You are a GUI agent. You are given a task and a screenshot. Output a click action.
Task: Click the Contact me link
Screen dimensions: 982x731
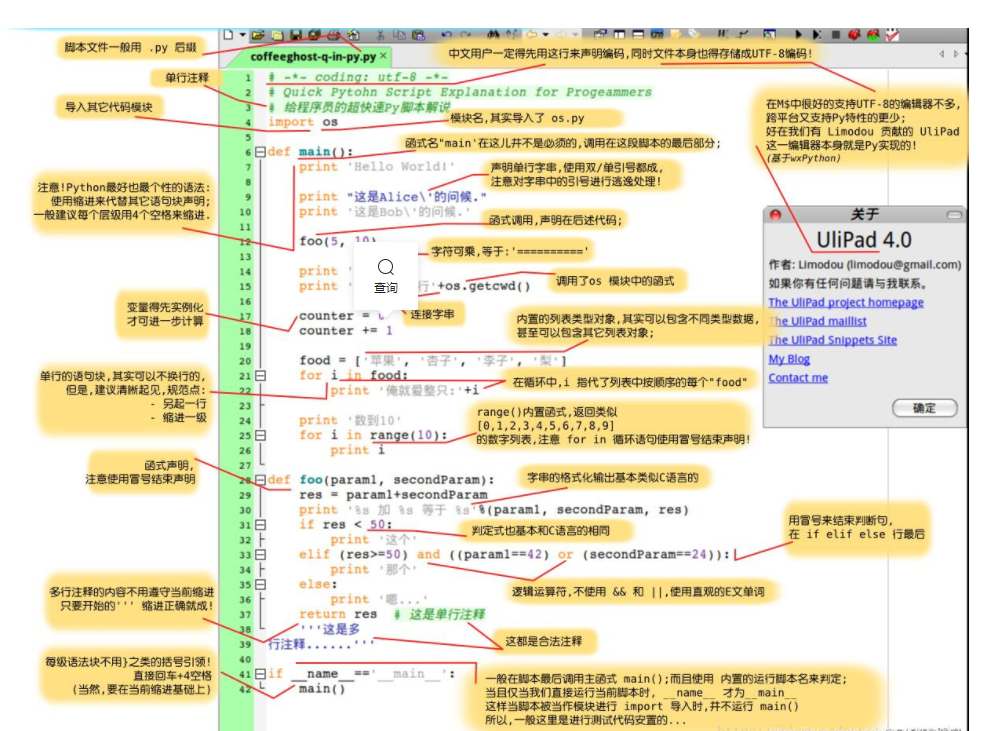point(799,378)
